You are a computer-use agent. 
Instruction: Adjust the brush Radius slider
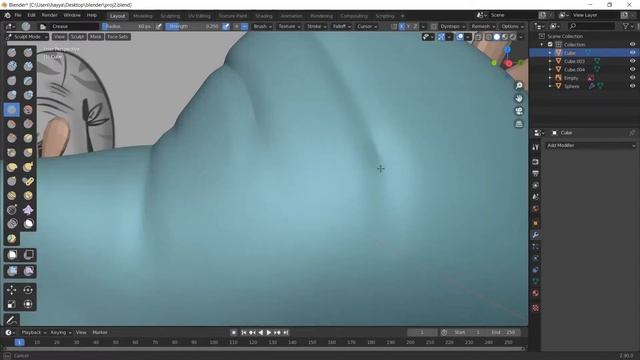tap(127, 26)
